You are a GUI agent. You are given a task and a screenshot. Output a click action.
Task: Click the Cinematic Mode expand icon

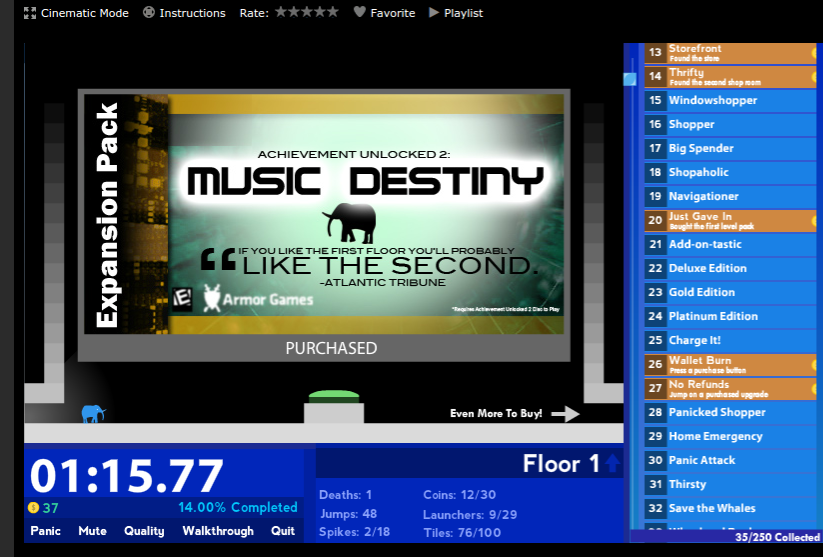[x=30, y=13]
